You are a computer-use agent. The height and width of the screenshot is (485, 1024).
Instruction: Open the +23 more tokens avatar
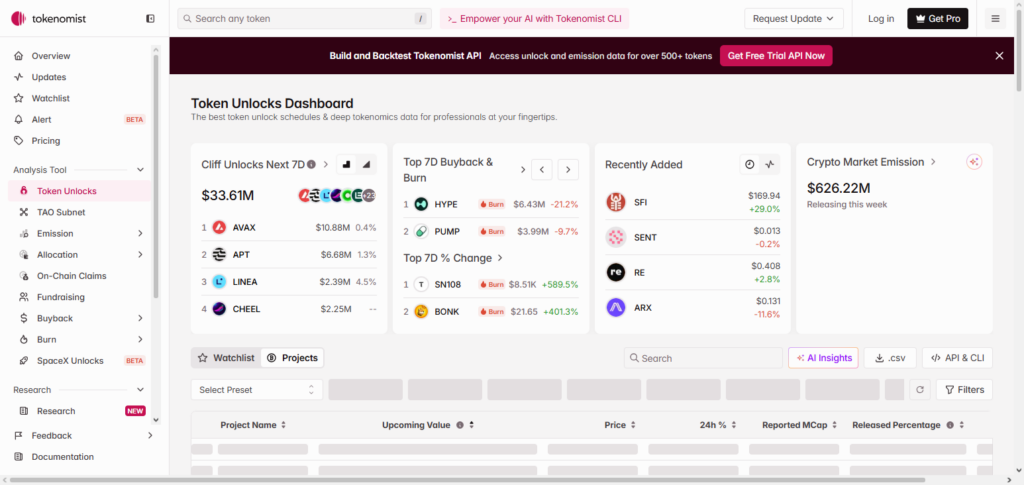[x=369, y=195]
